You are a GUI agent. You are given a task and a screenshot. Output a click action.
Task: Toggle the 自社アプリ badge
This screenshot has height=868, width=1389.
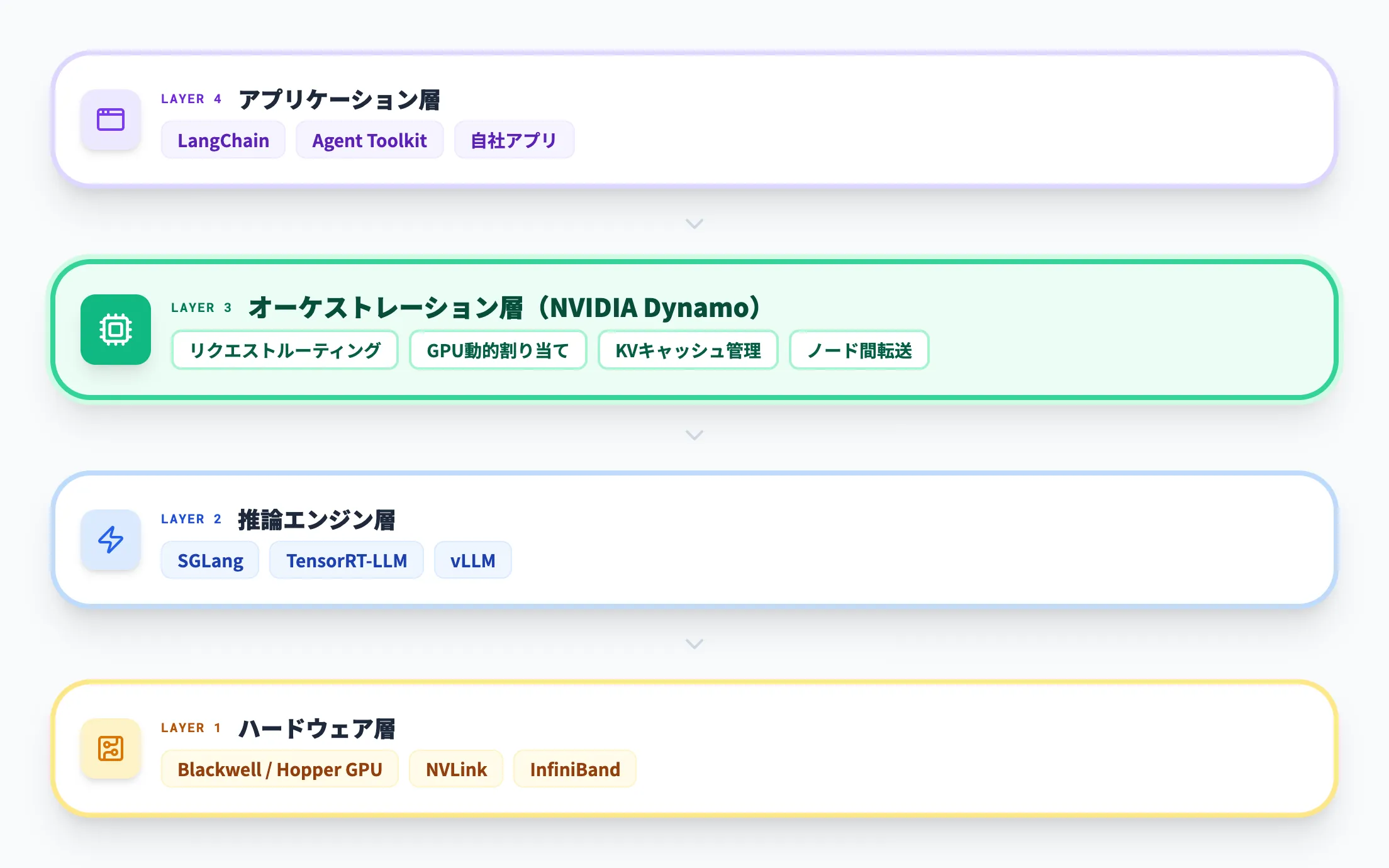(514, 140)
